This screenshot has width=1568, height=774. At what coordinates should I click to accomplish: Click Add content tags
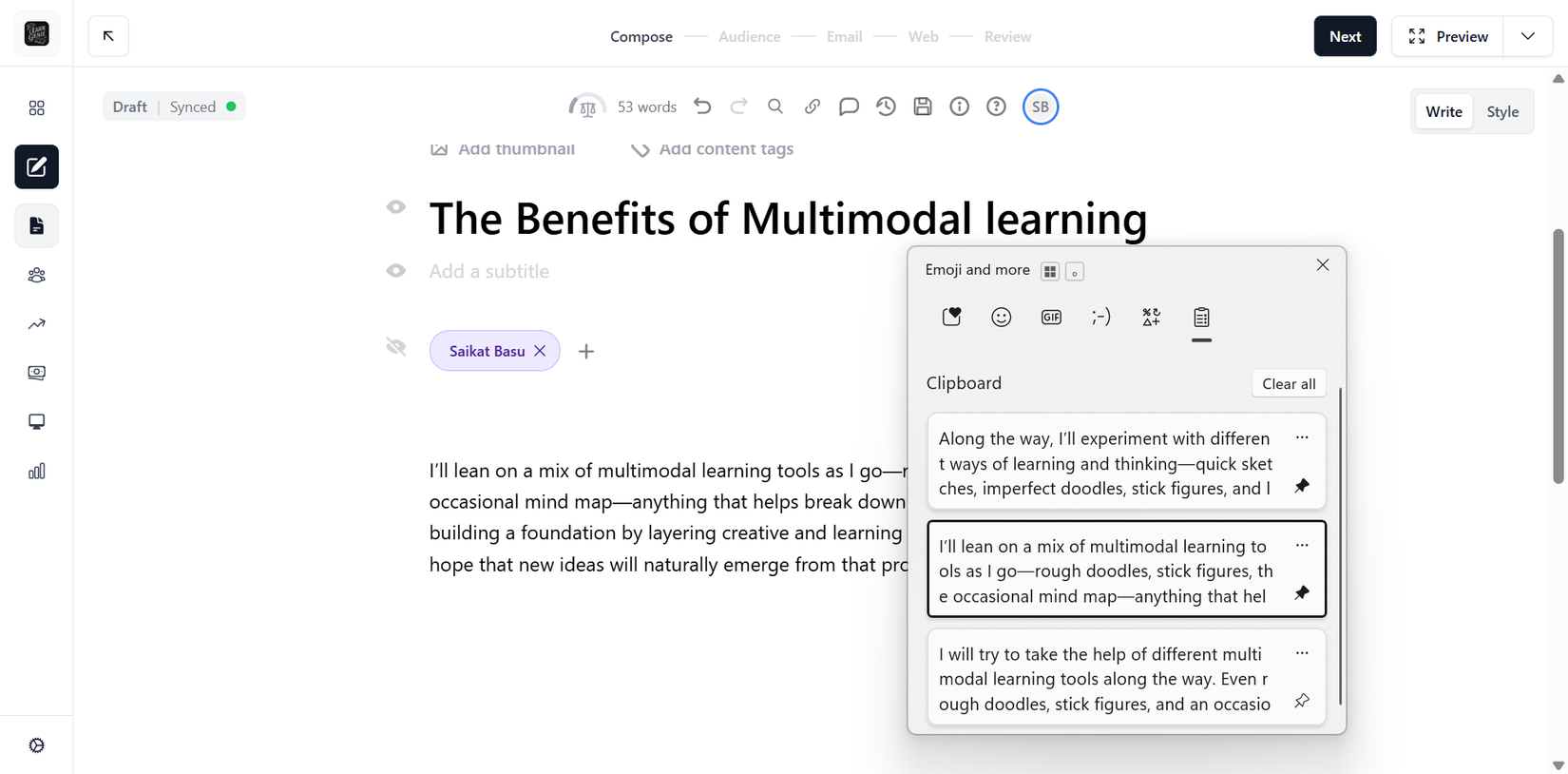(712, 148)
